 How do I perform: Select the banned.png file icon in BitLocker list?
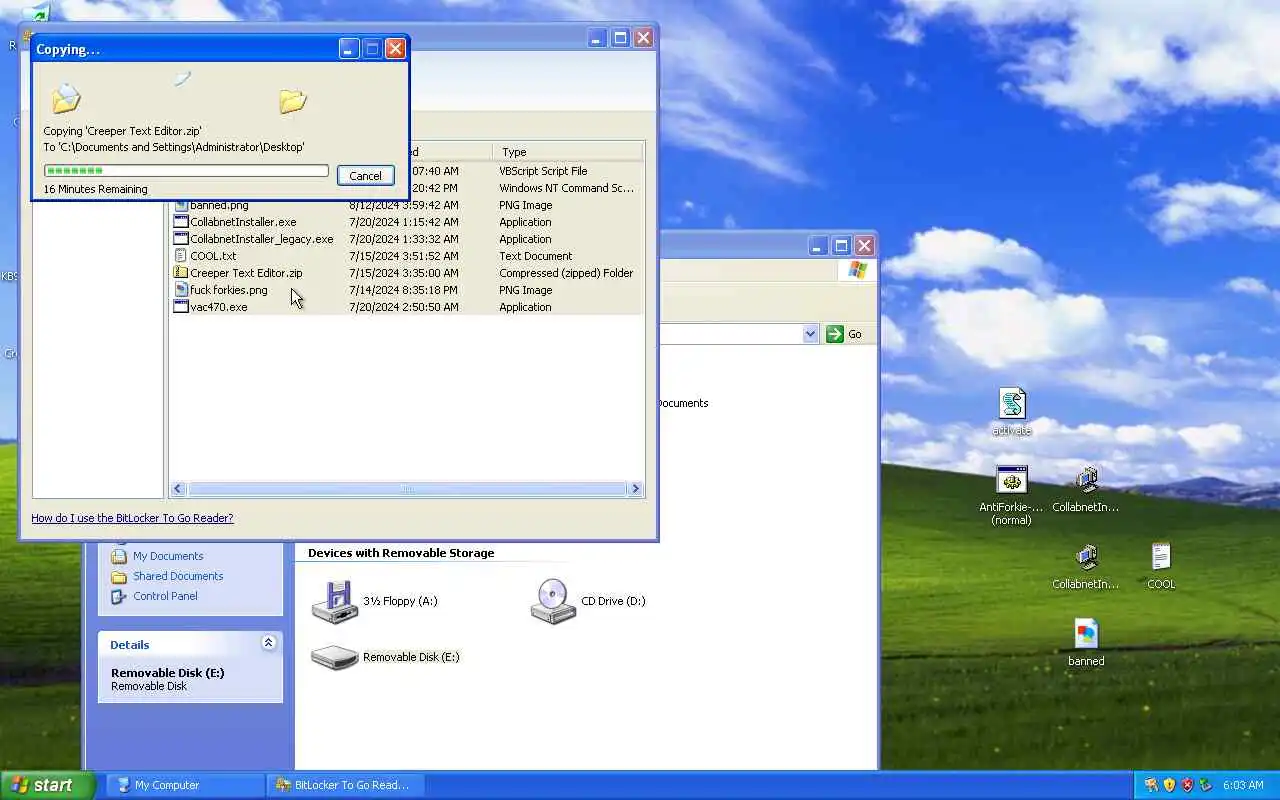pos(181,205)
